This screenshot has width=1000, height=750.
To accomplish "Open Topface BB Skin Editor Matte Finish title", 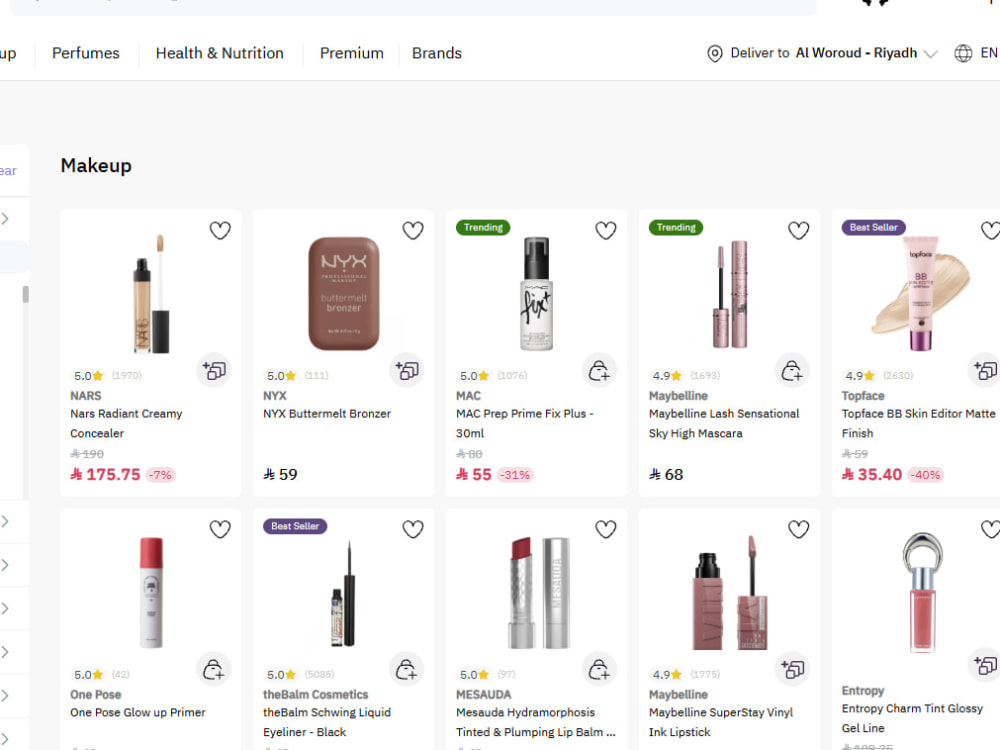I will pyautogui.click(x=918, y=423).
